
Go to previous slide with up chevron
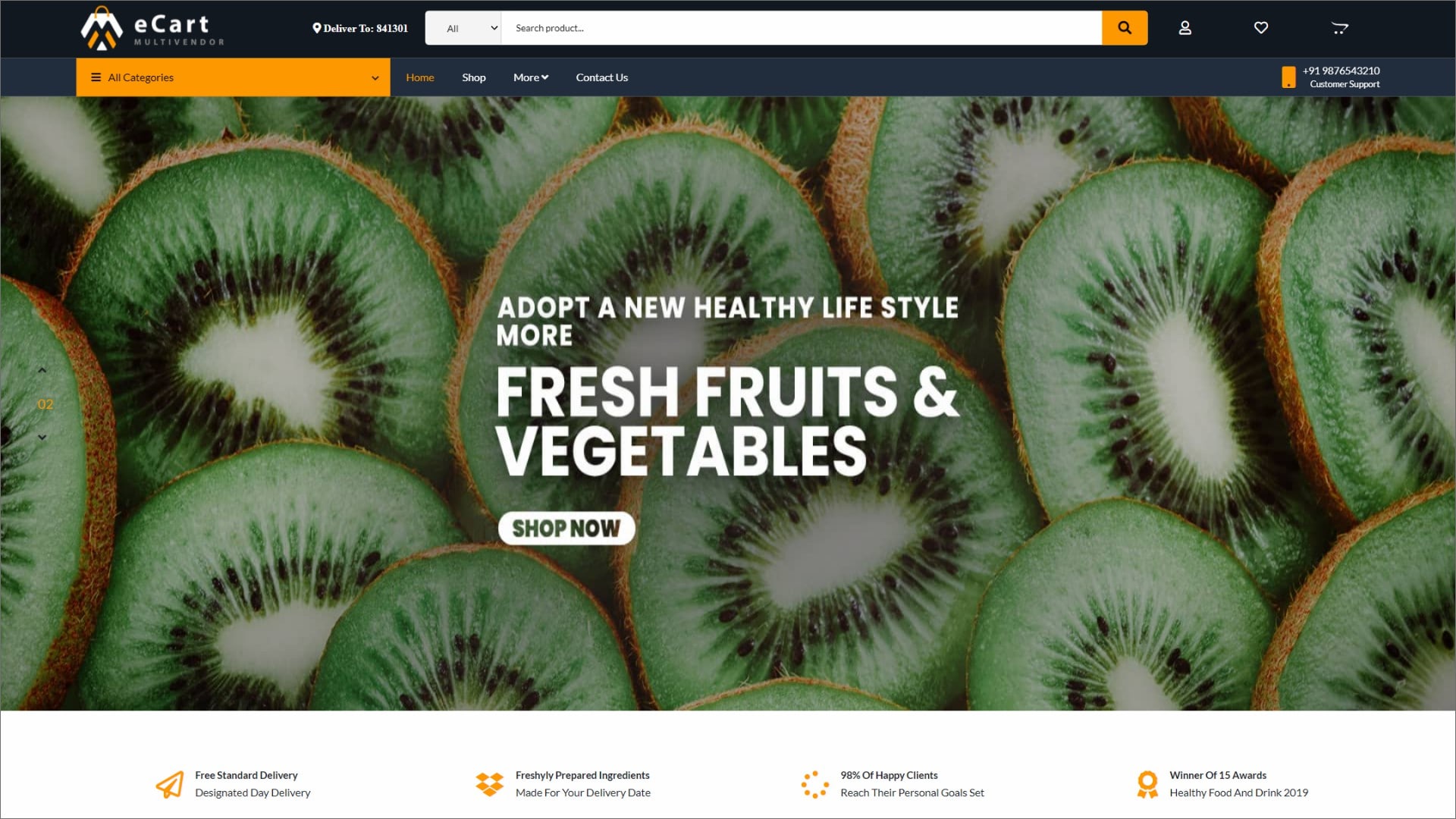[x=42, y=370]
